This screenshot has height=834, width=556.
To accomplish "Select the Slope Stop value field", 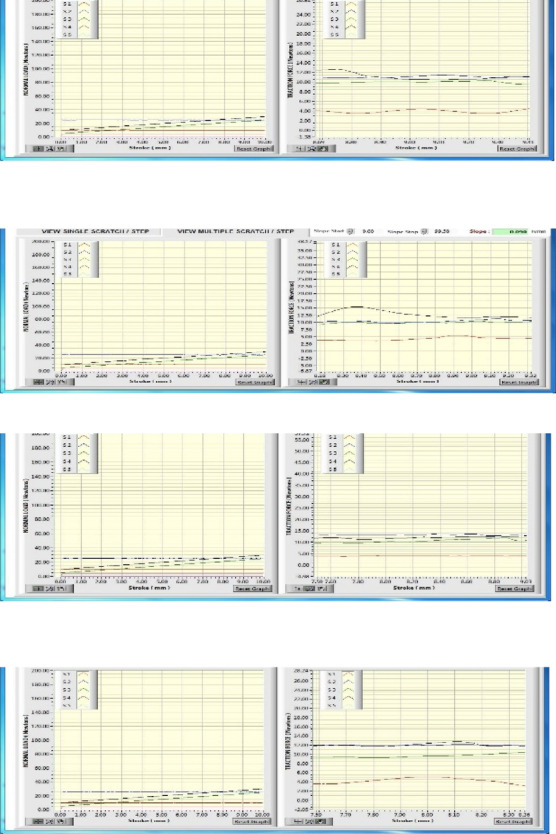I will pyautogui.click(x=442, y=231).
